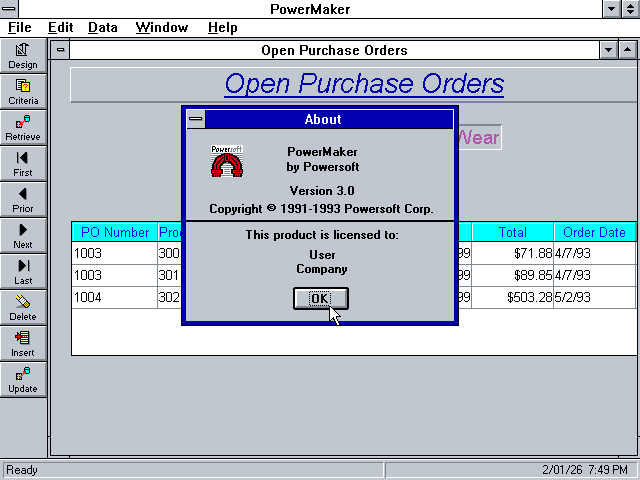Jump to Last record
Image resolution: width=640 pixels, height=480 pixels.
click(x=23, y=271)
